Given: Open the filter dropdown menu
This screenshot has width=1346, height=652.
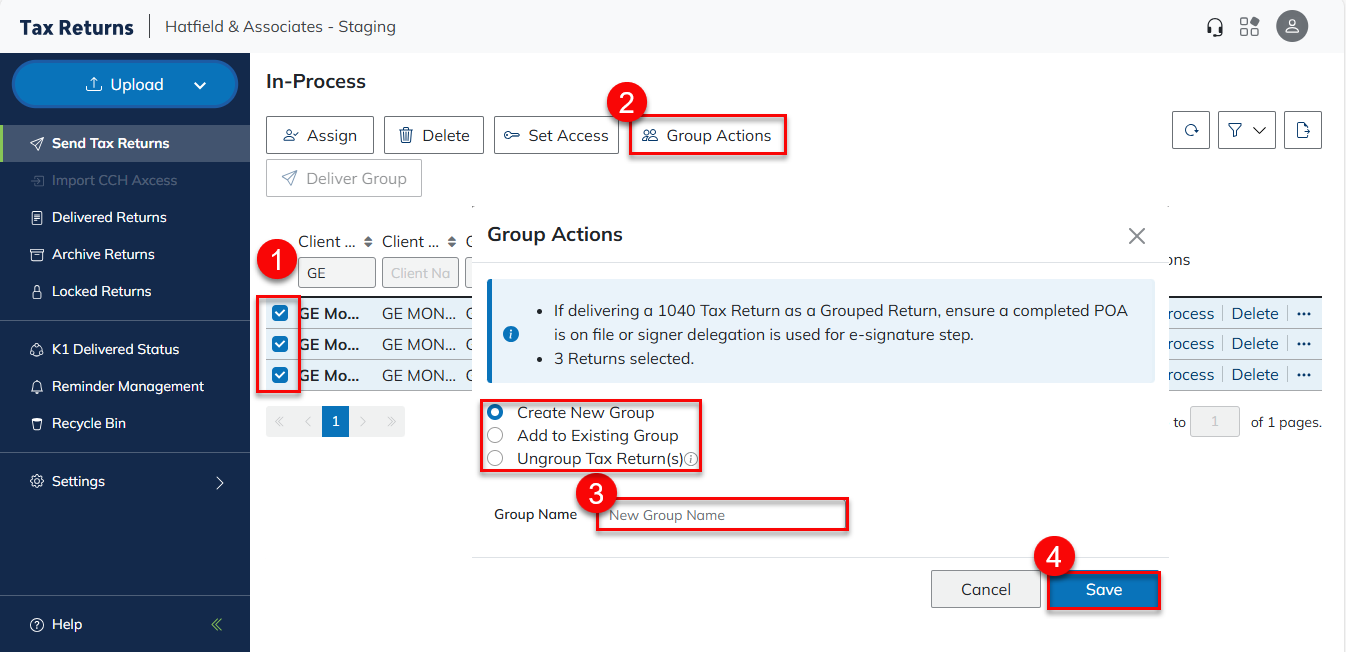Looking at the screenshot, I should [1246, 130].
